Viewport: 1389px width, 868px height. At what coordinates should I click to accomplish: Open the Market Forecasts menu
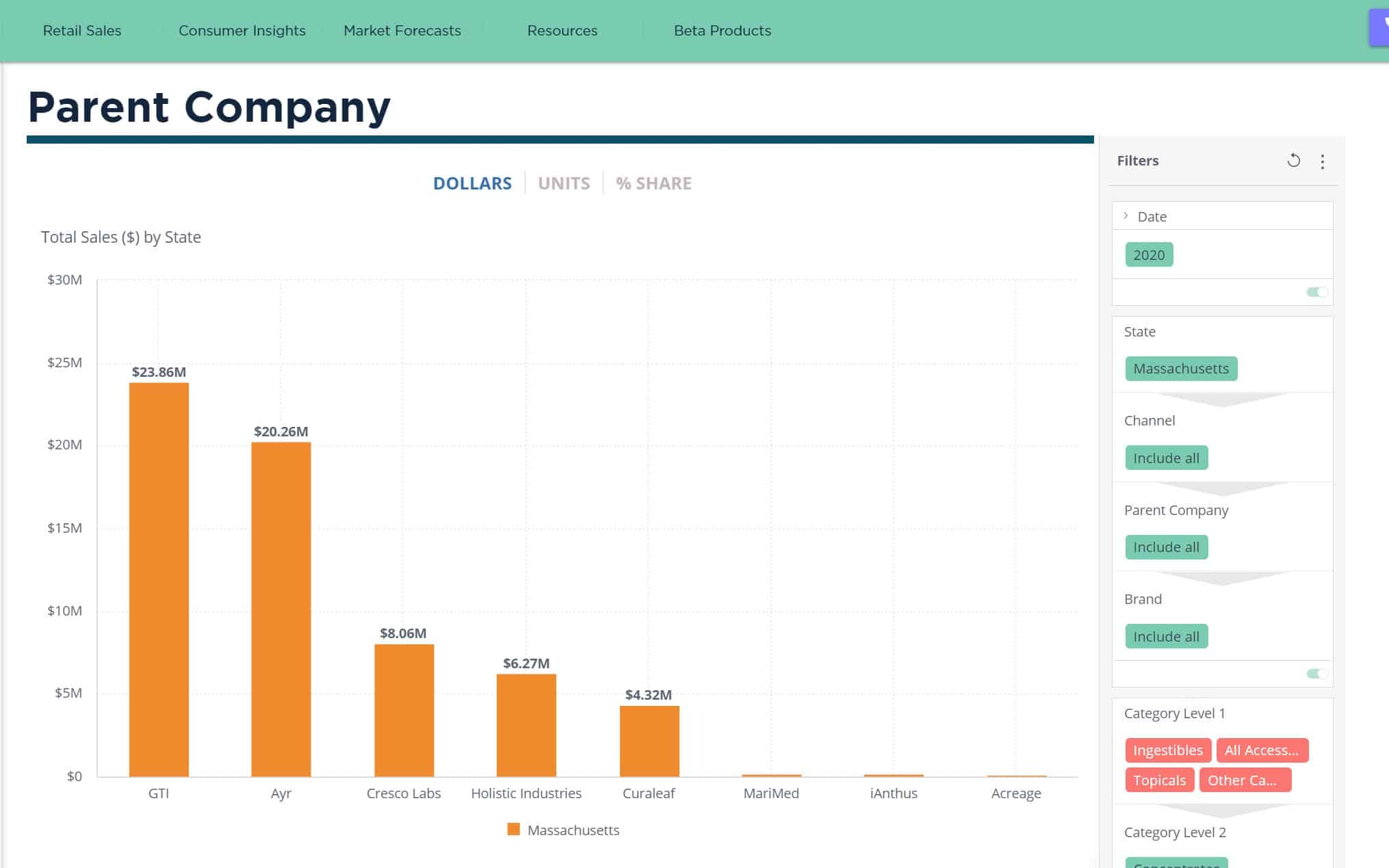pyautogui.click(x=402, y=31)
